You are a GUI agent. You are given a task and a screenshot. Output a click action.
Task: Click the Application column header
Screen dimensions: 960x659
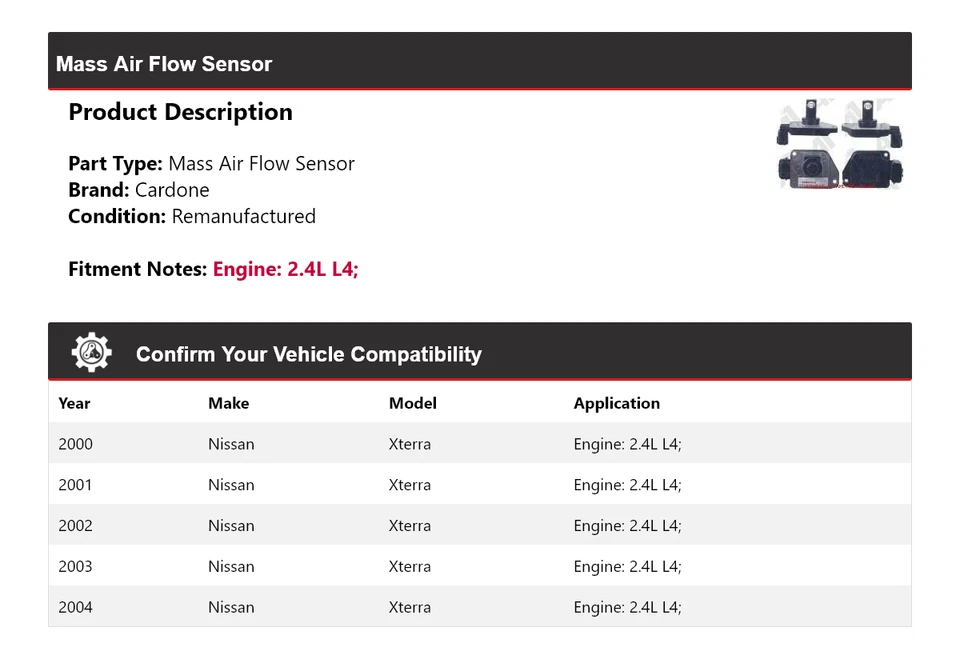[x=616, y=403]
